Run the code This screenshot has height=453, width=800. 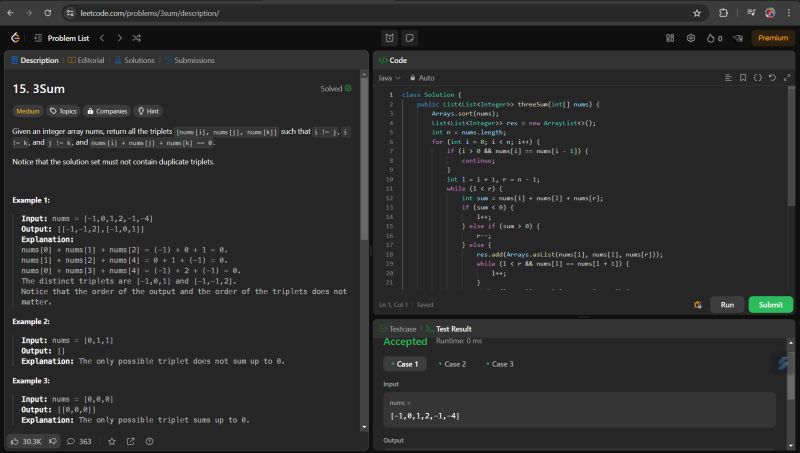pos(727,305)
